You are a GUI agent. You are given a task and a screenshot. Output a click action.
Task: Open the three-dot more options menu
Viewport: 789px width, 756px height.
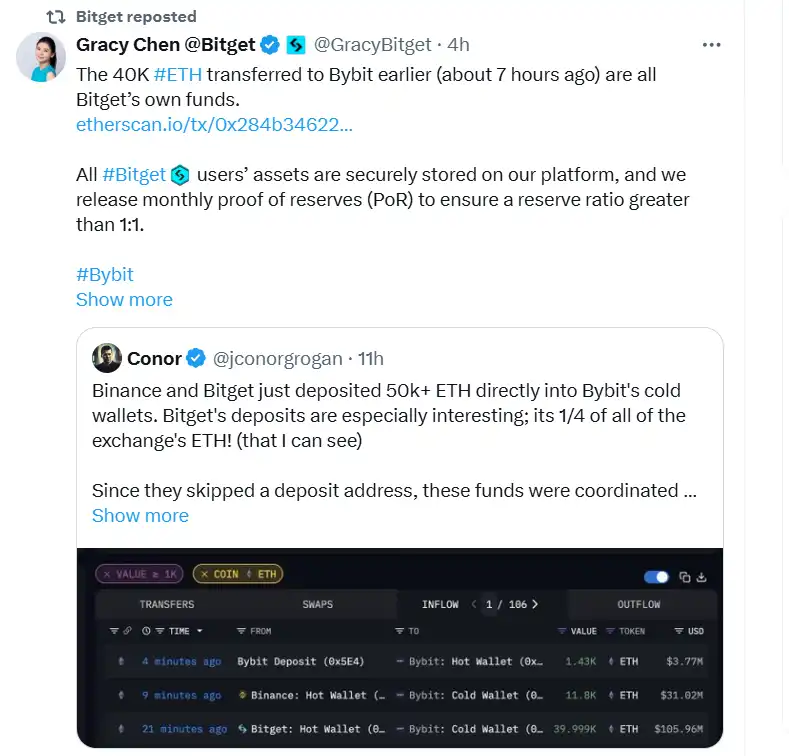point(711,45)
